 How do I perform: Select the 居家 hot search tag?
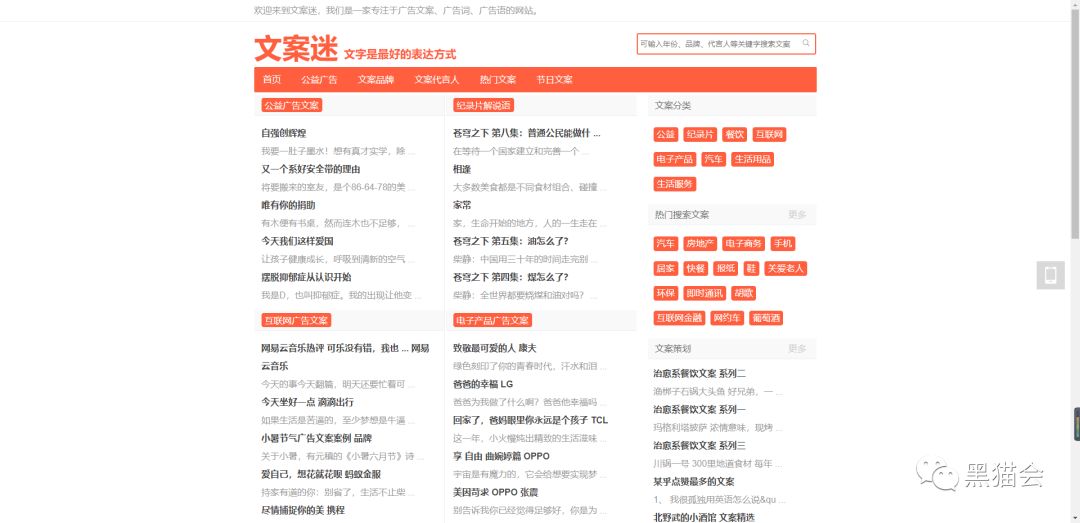click(x=666, y=269)
